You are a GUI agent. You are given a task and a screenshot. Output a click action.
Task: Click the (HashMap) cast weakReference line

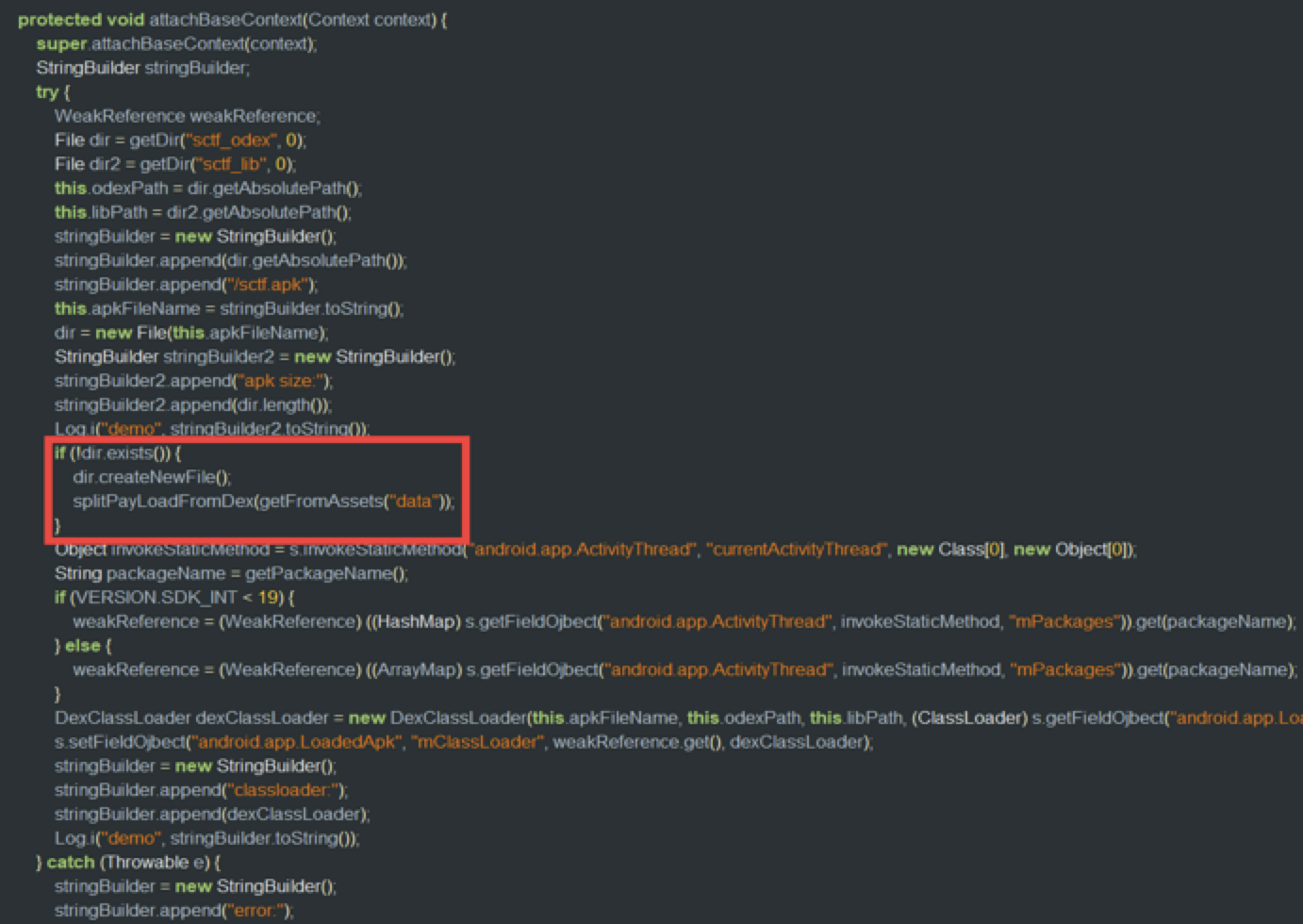pyautogui.click(x=684, y=621)
